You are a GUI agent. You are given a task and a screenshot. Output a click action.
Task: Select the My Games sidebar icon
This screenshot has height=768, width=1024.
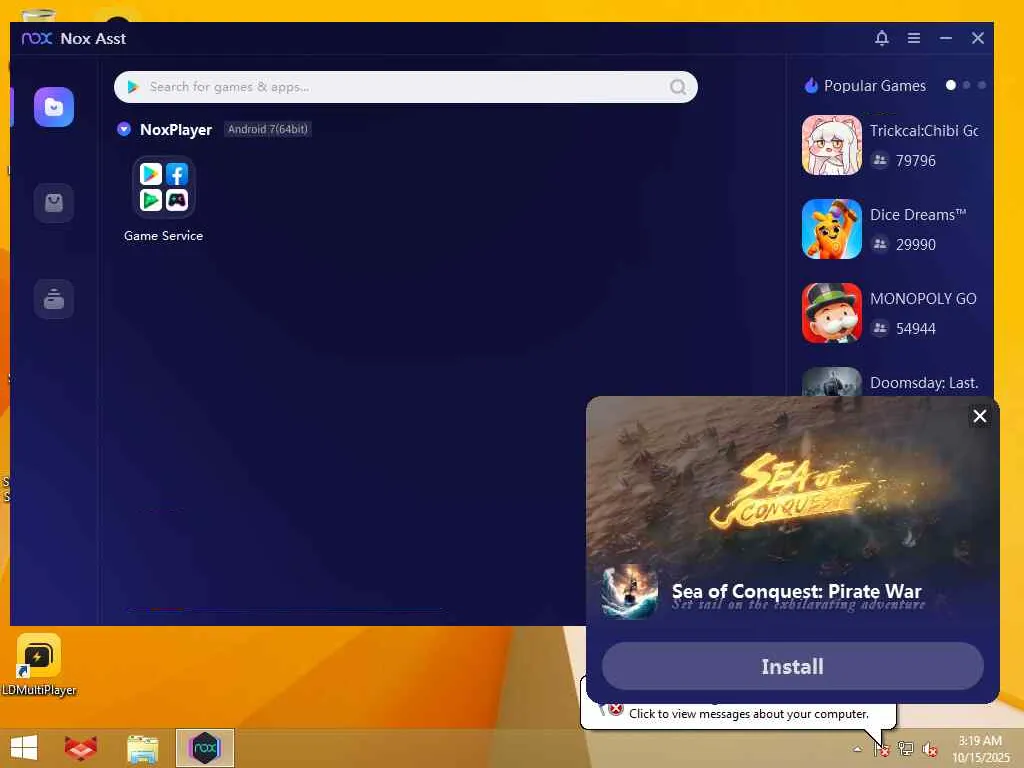[54, 107]
